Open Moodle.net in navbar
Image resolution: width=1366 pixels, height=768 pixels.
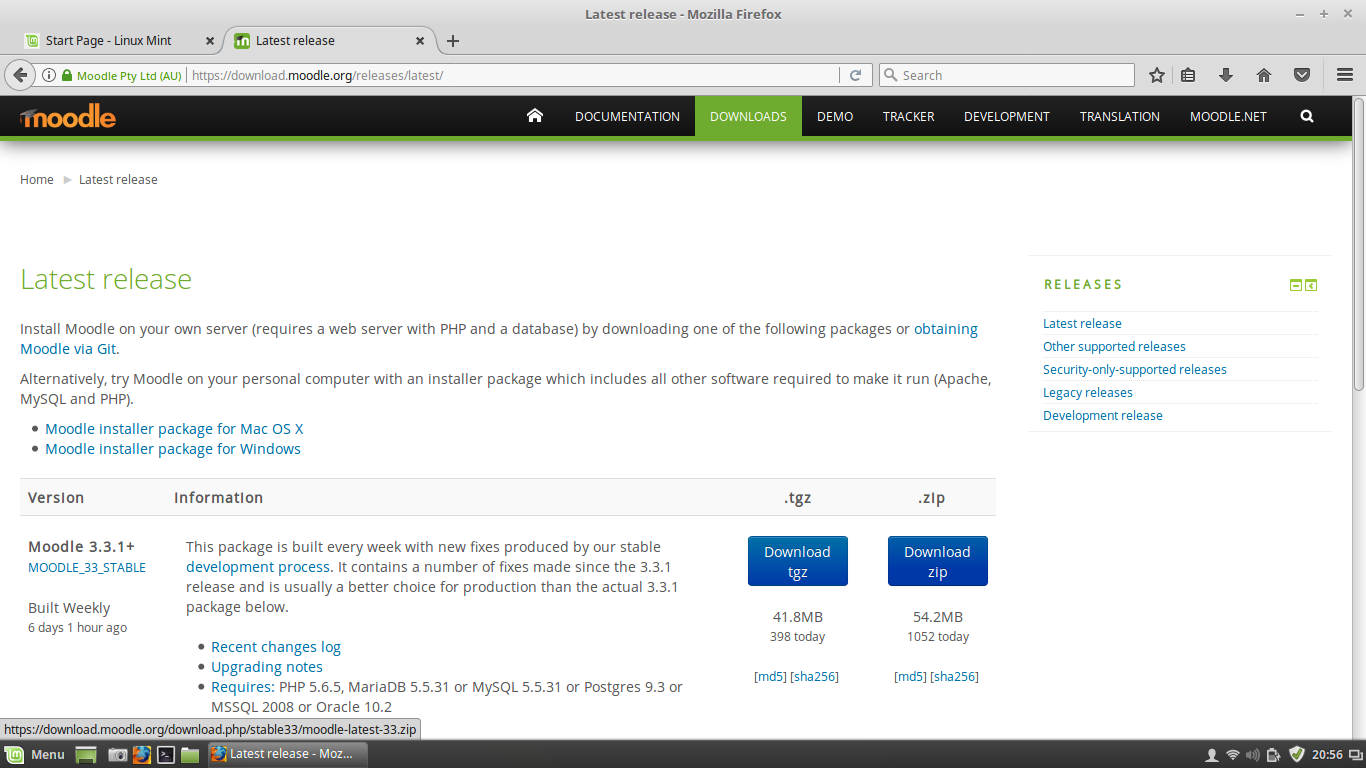[x=1228, y=116]
